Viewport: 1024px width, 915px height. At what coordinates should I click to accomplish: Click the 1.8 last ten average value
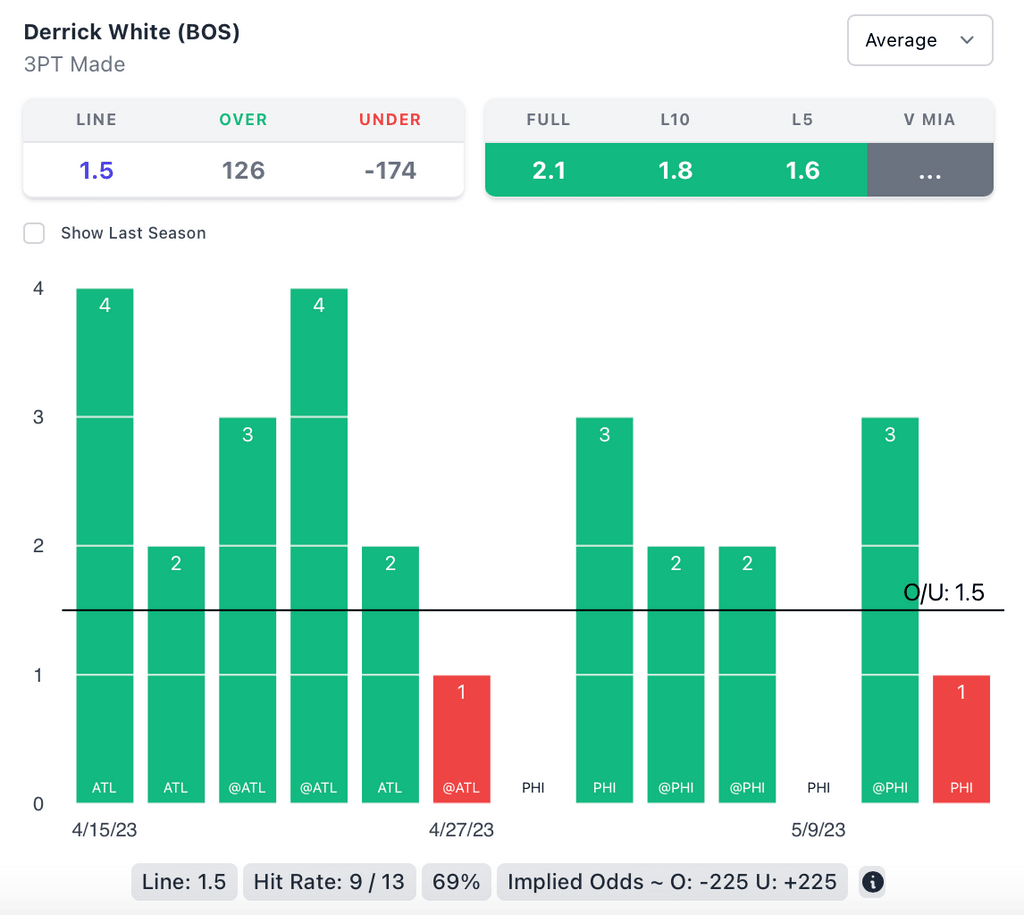[675, 170]
